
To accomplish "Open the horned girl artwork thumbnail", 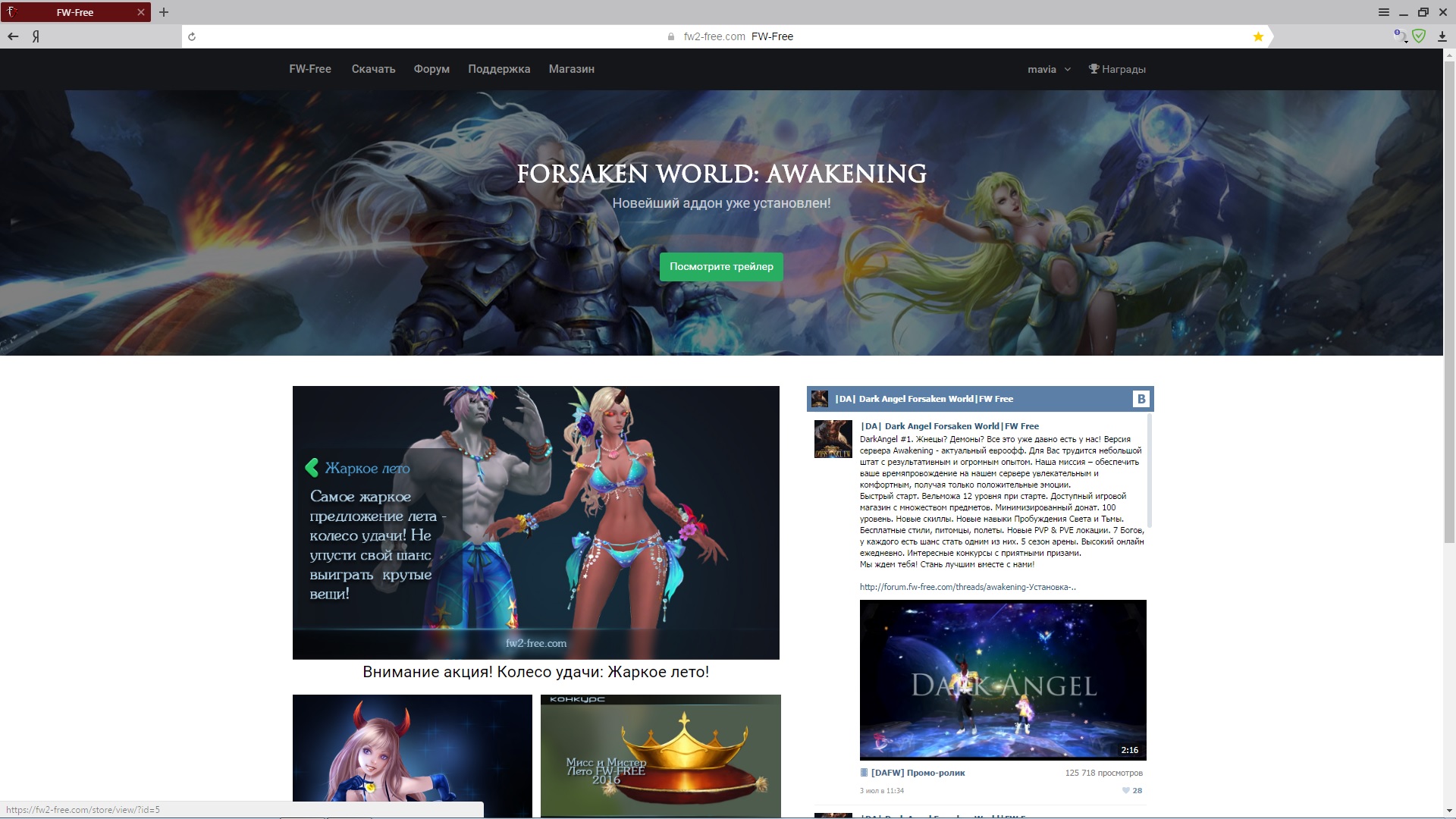I will 413,756.
